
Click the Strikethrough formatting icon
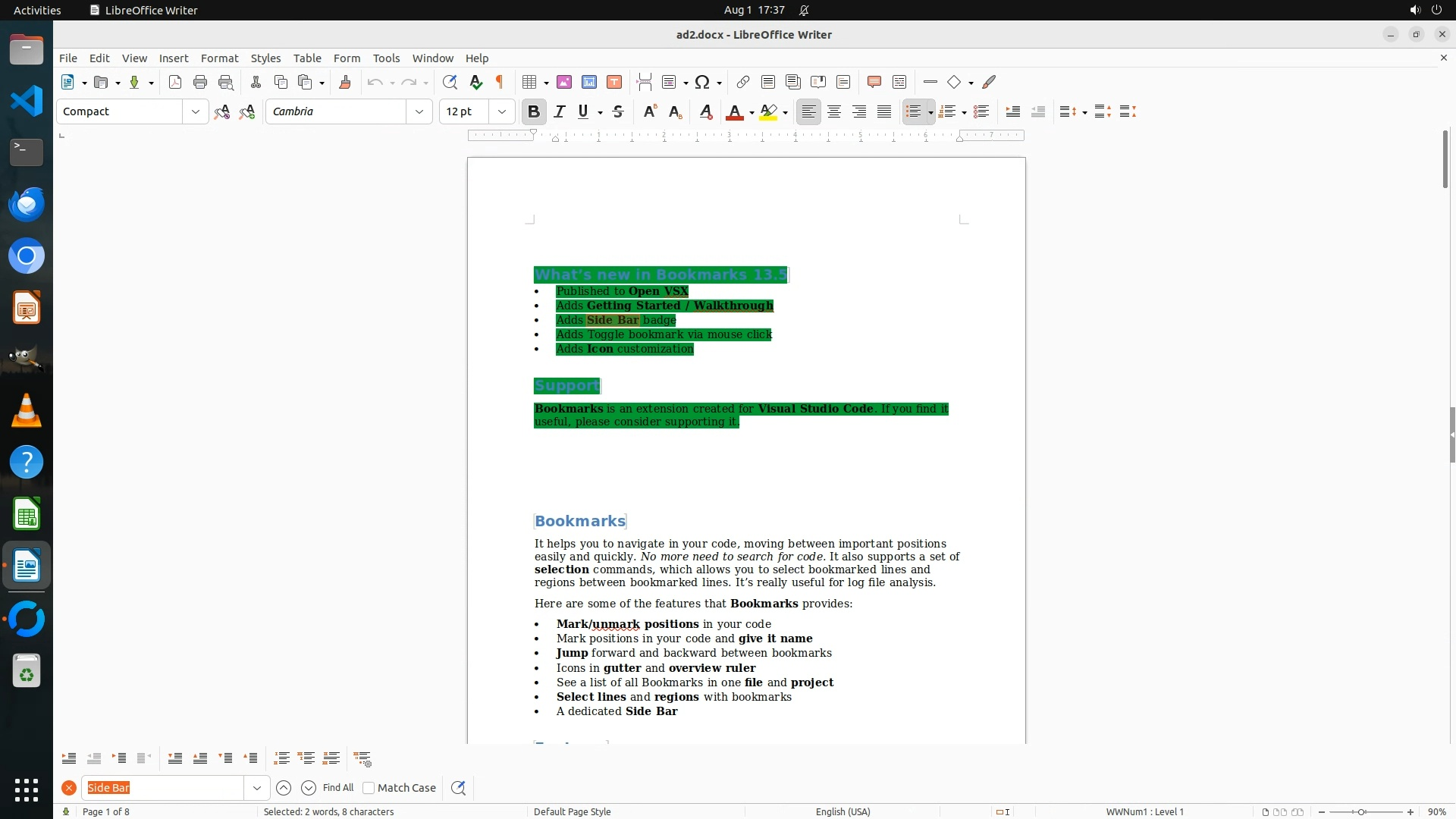point(618,111)
